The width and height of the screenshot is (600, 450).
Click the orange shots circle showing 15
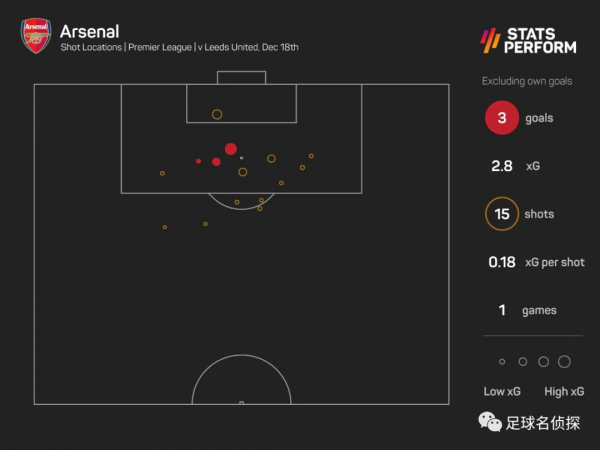[x=502, y=214]
